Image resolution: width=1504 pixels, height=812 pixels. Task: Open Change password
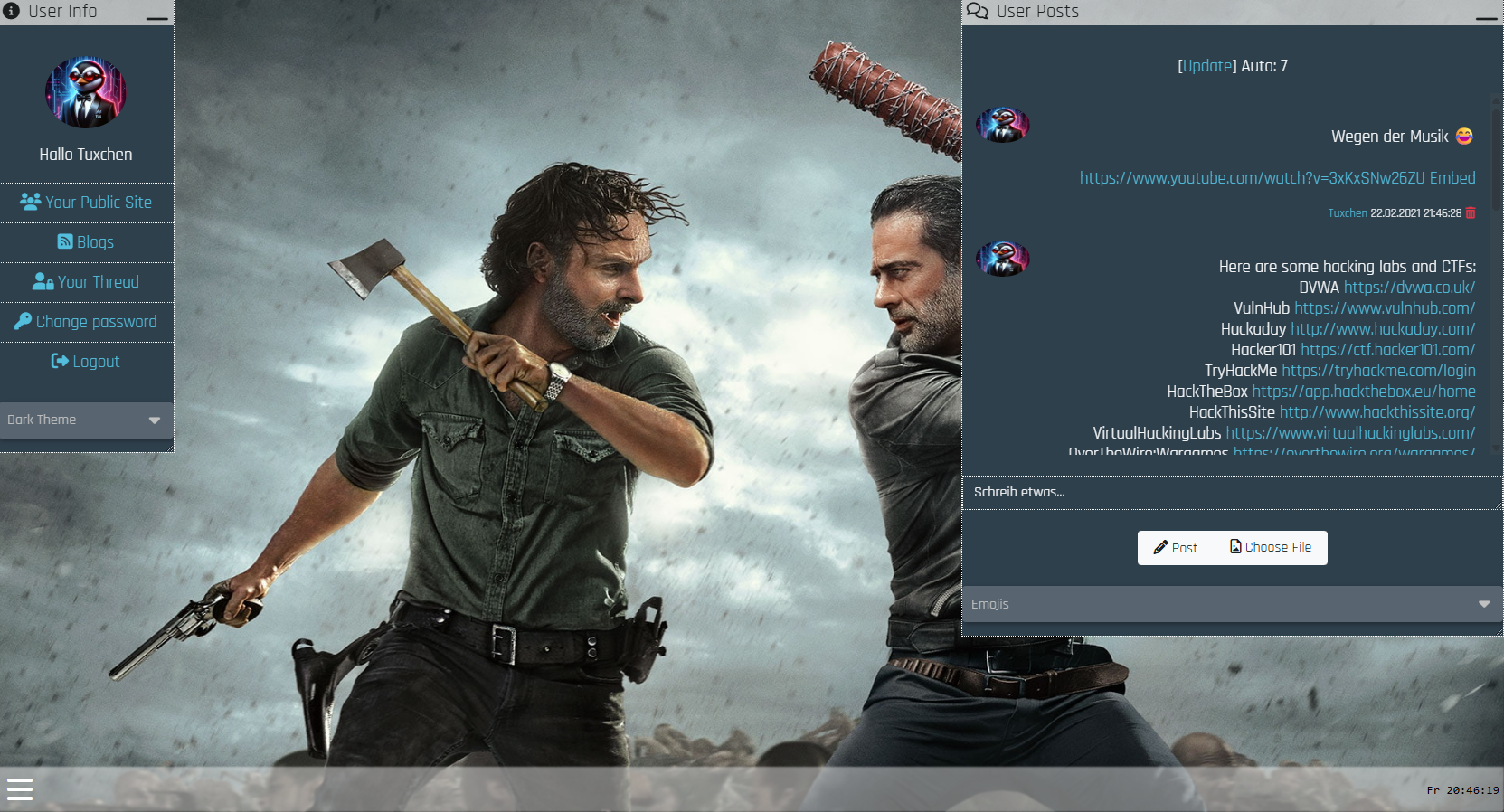(x=86, y=322)
